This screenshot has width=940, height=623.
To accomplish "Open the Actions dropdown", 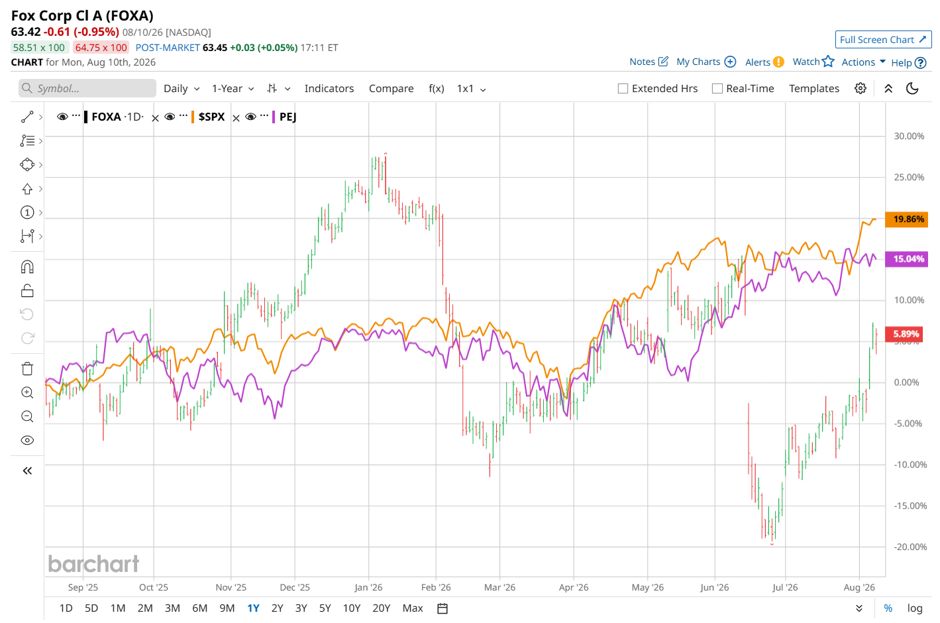I will click(863, 62).
